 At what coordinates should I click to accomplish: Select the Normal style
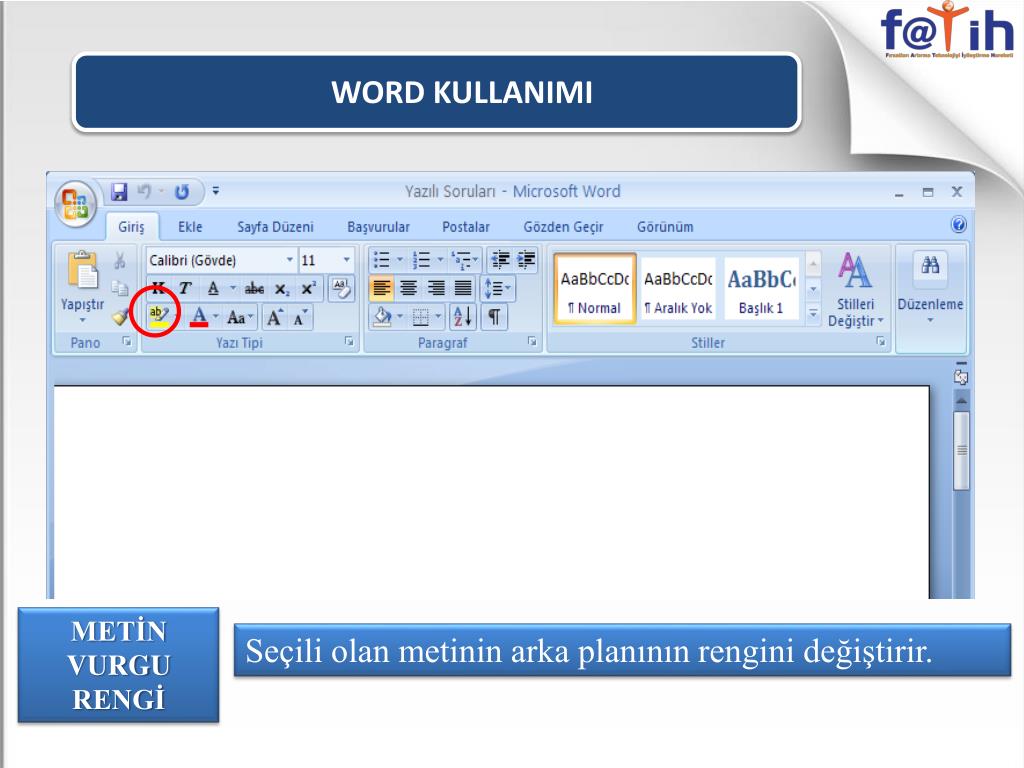point(594,288)
